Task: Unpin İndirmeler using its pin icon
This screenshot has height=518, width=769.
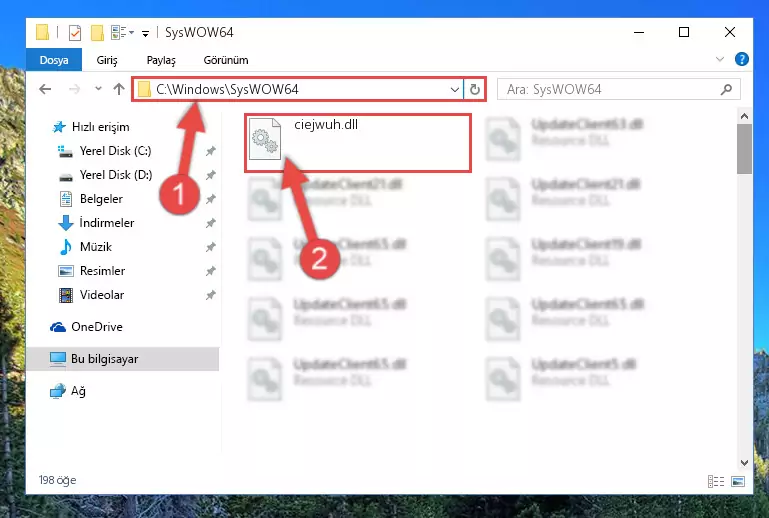Action: pyautogui.click(x=210, y=223)
